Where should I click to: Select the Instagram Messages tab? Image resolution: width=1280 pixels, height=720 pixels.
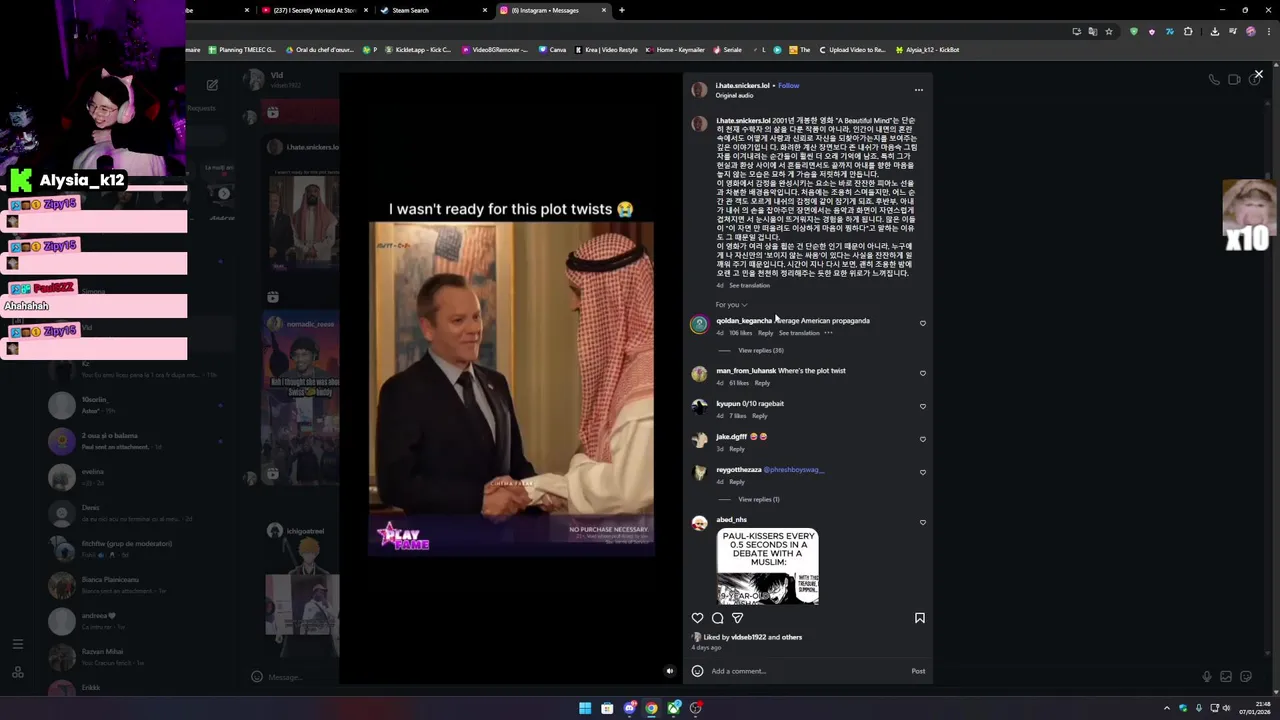point(552,10)
